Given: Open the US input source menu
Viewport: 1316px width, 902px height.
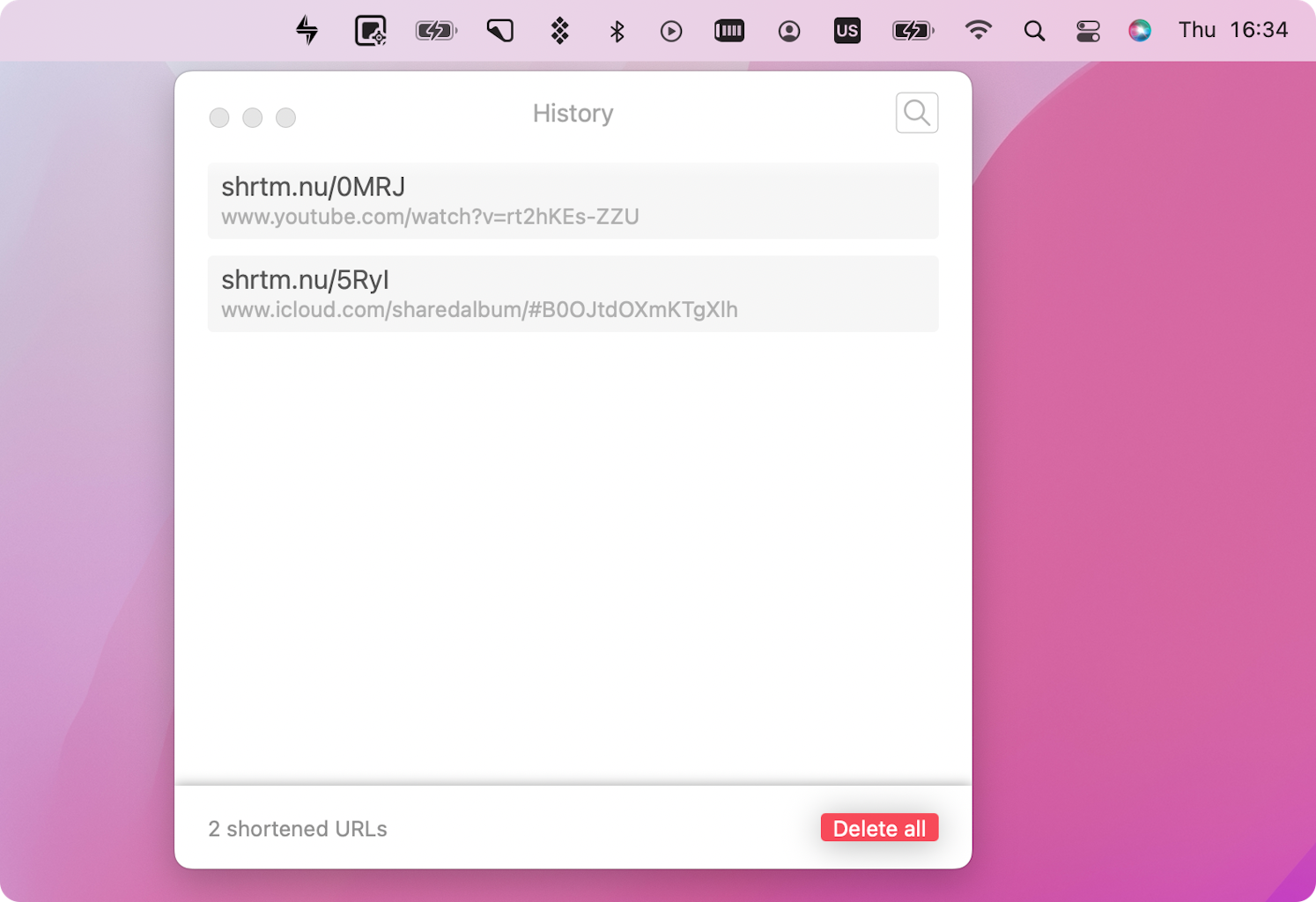Looking at the screenshot, I should pos(847,31).
